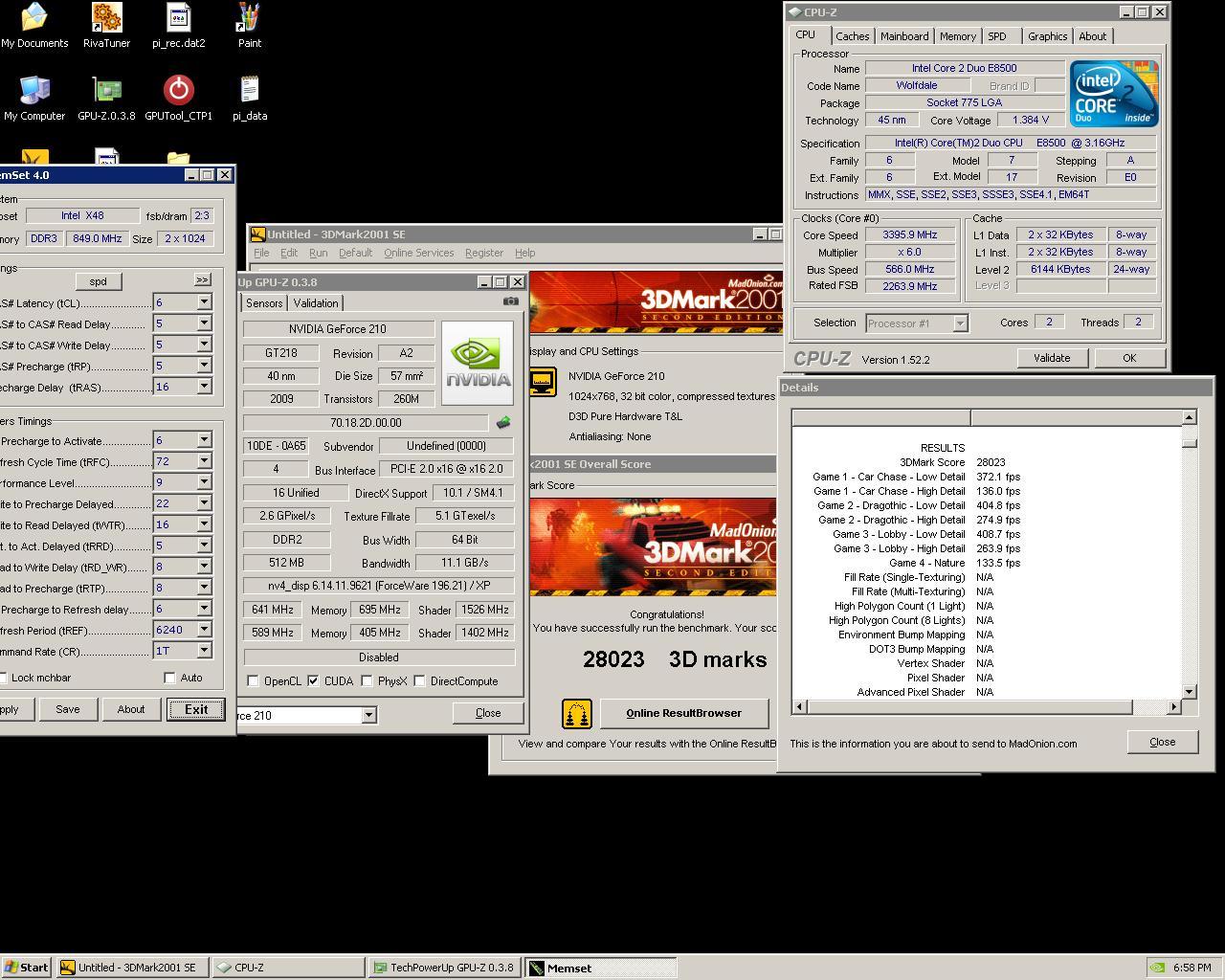Open Command Rate (CR) dropdown
Viewport: 1225px width, 980px height.
(204, 651)
